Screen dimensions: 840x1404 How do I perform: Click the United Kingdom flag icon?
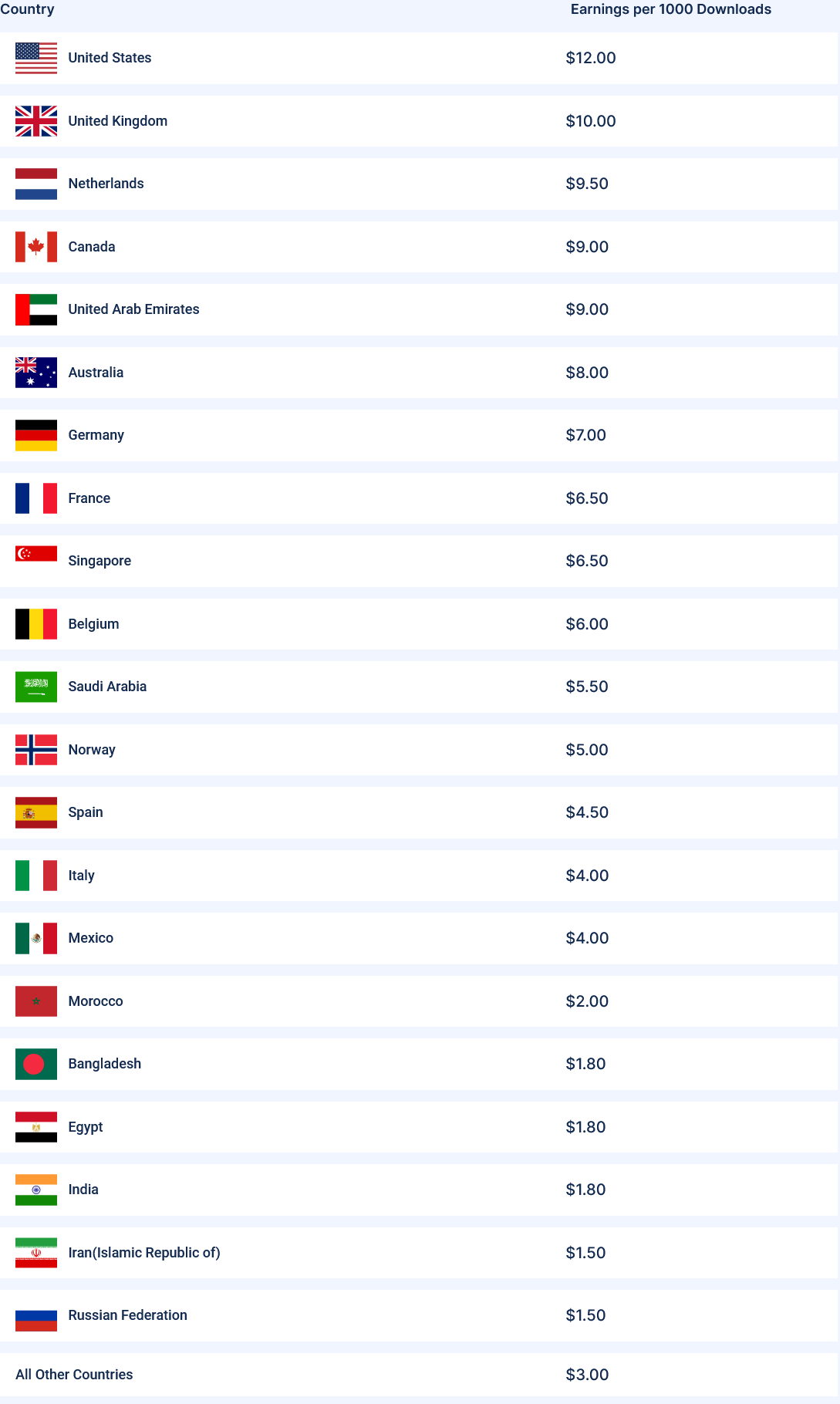pyautogui.click(x=36, y=121)
